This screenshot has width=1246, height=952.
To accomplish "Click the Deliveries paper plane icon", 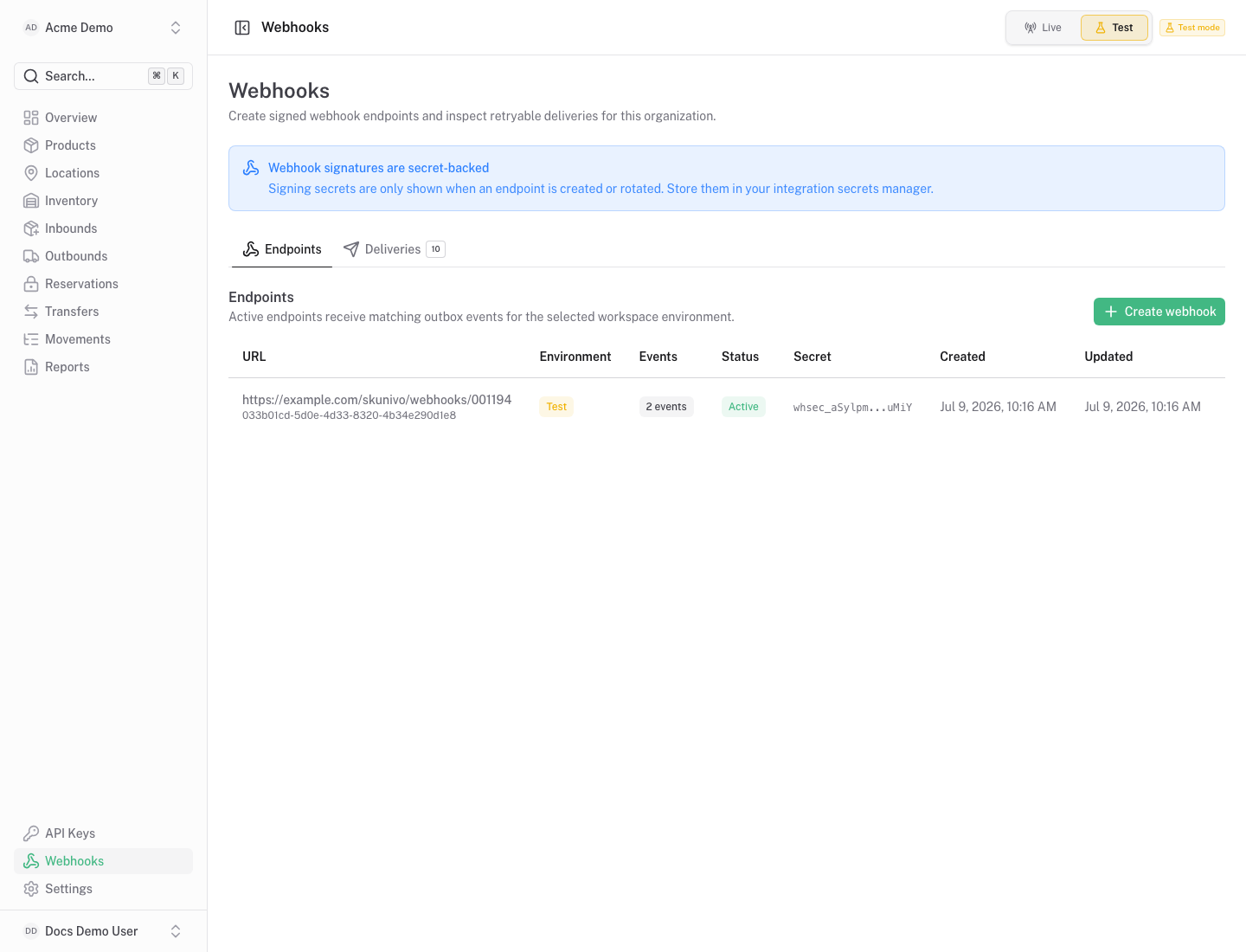I will [351, 249].
